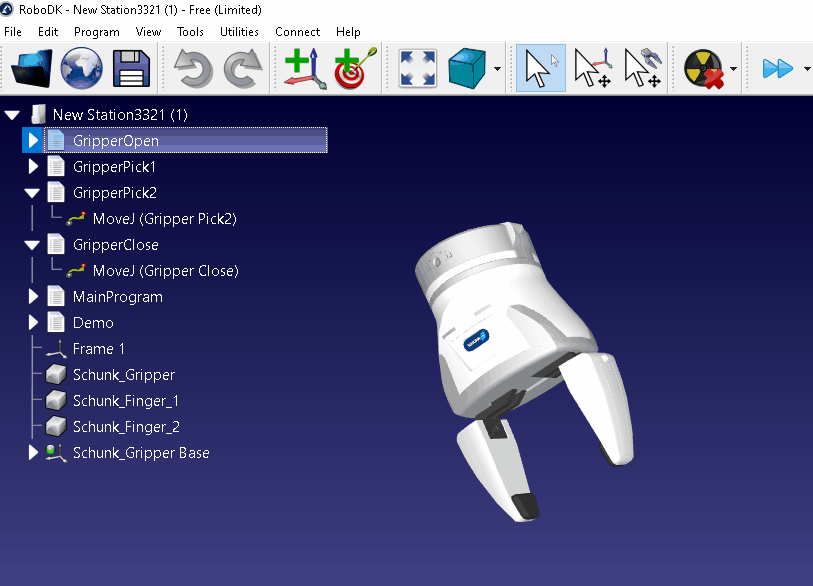Open the collision check dropdown arrow

tap(733, 68)
